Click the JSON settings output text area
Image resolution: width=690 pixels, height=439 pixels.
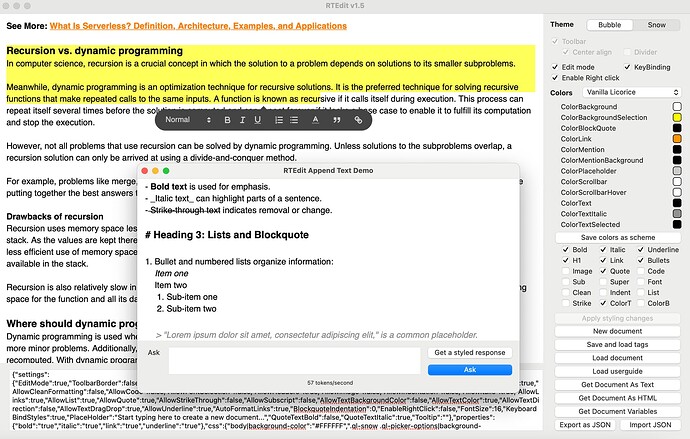(275, 400)
